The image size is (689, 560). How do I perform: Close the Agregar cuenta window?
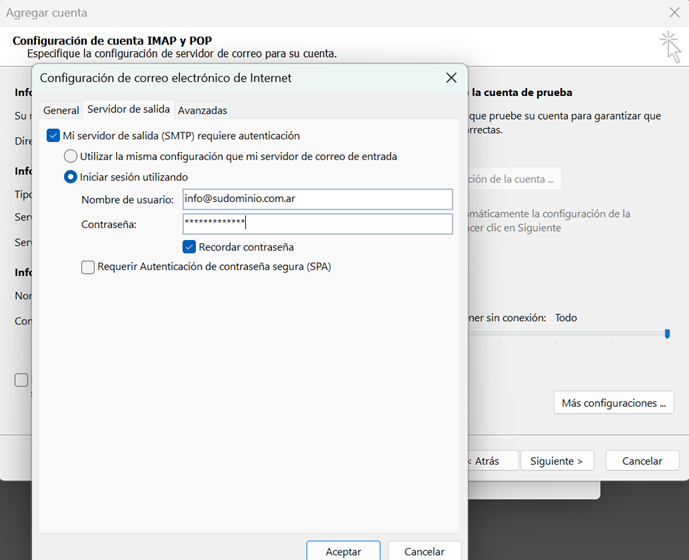(x=674, y=13)
